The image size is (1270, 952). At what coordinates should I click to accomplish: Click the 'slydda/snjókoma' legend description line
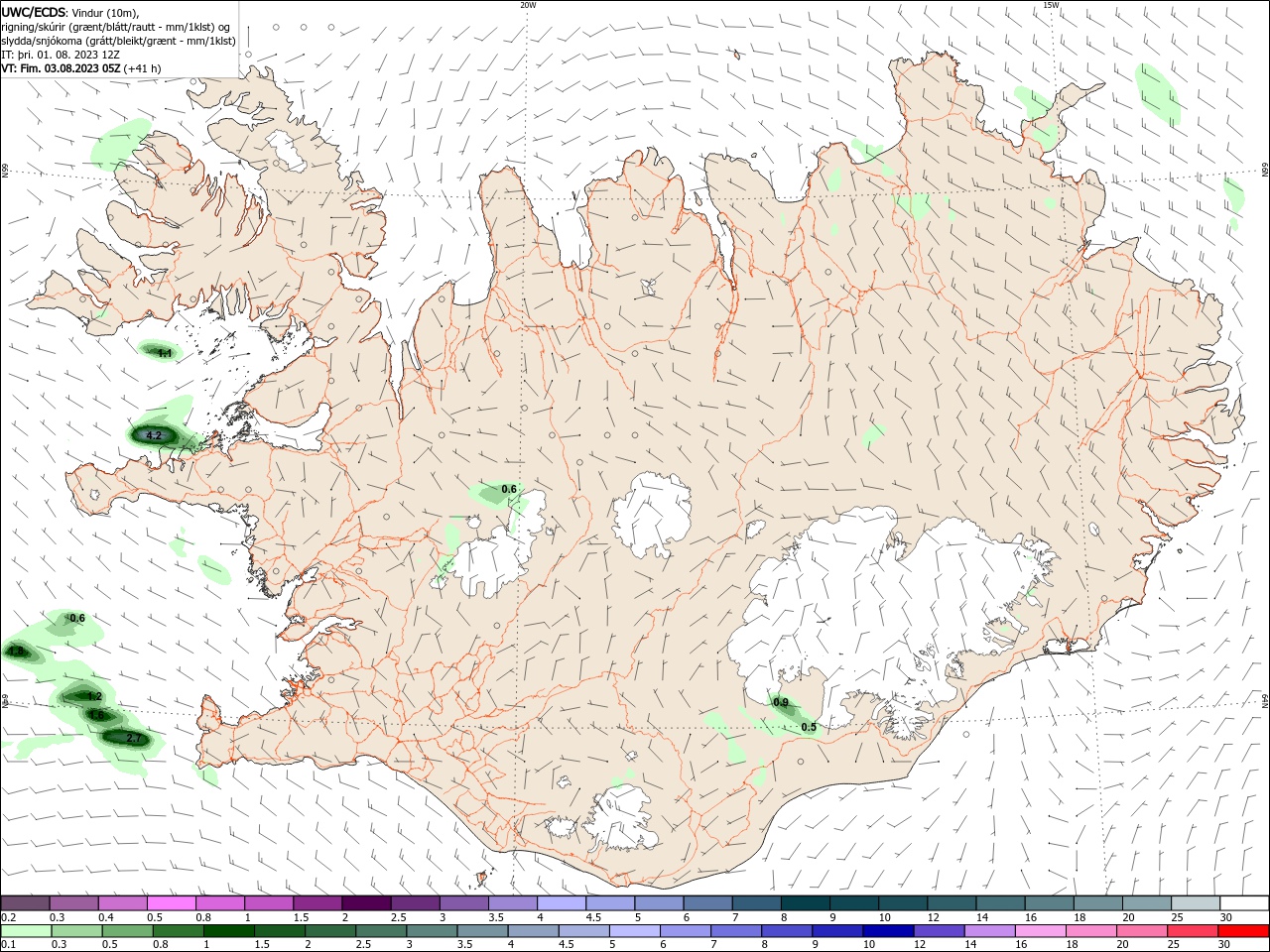point(118,41)
